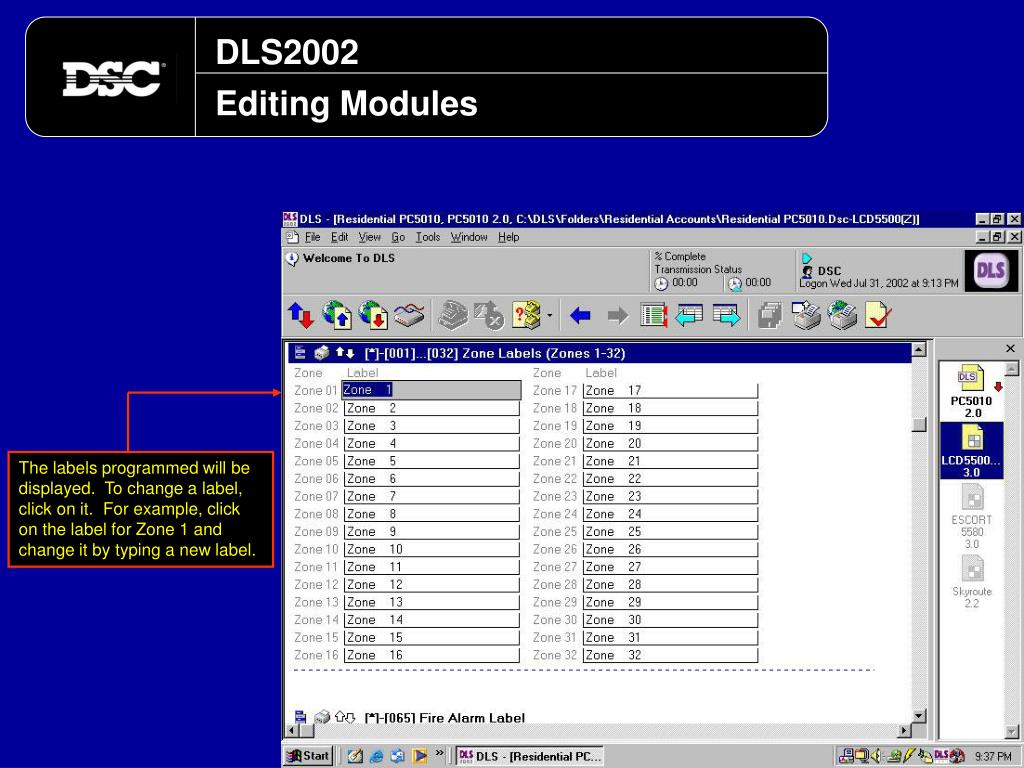Click the globe download icon with red arrow
Viewport: 1024px width, 768px height.
pyautogui.click(x=373, y=315)
